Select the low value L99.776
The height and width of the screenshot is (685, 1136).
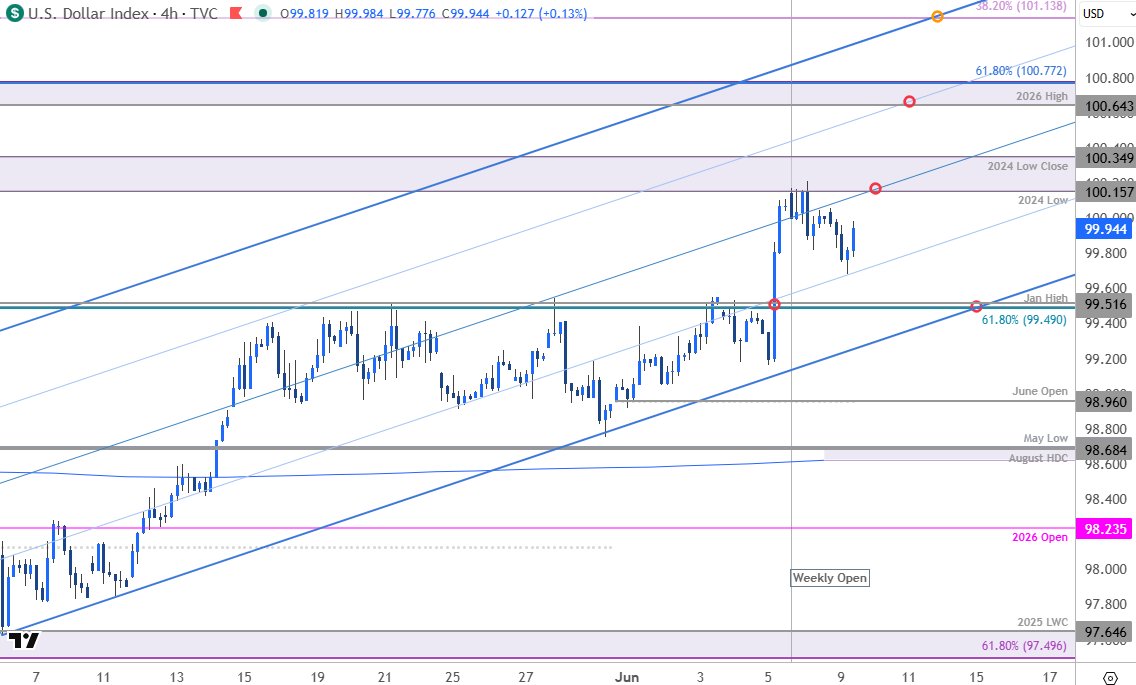coord(412,14)
